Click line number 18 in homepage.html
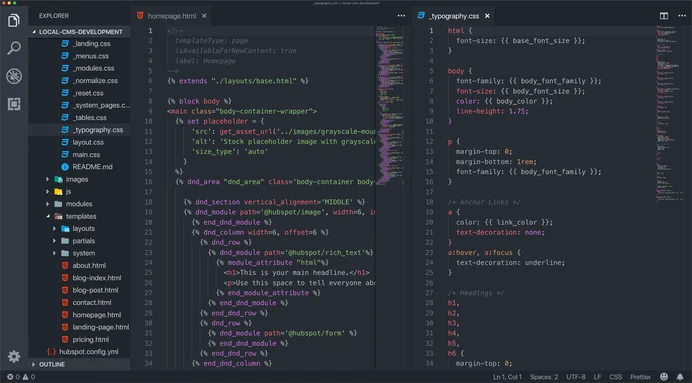Viewport: 692px width, 383px height. click(148, 202)
